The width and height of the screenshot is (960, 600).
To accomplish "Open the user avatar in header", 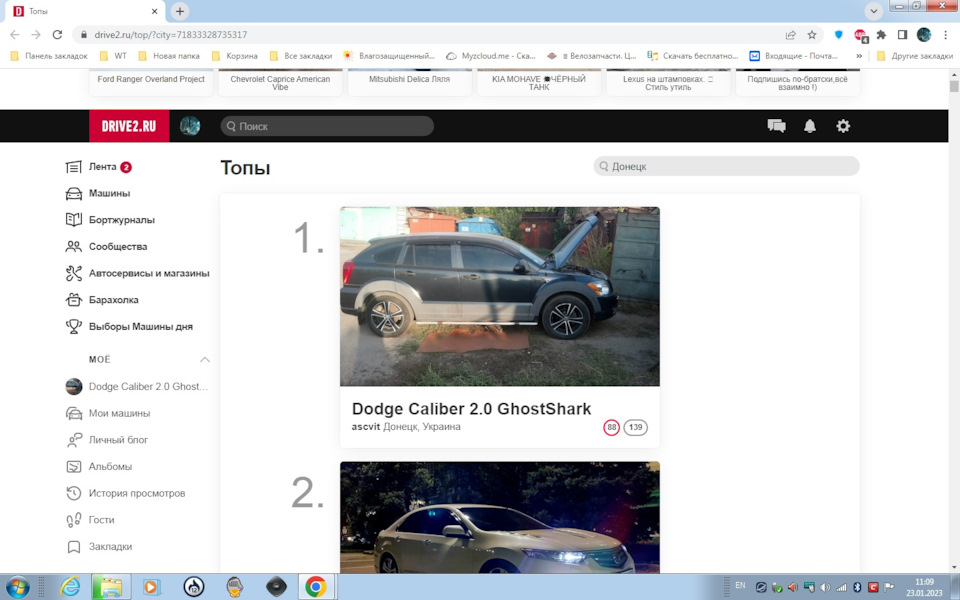I will click(x=190, y=126).
